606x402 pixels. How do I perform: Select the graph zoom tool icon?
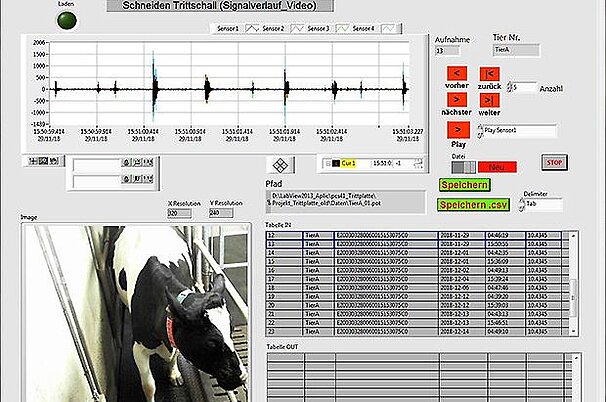coord(43,160)
